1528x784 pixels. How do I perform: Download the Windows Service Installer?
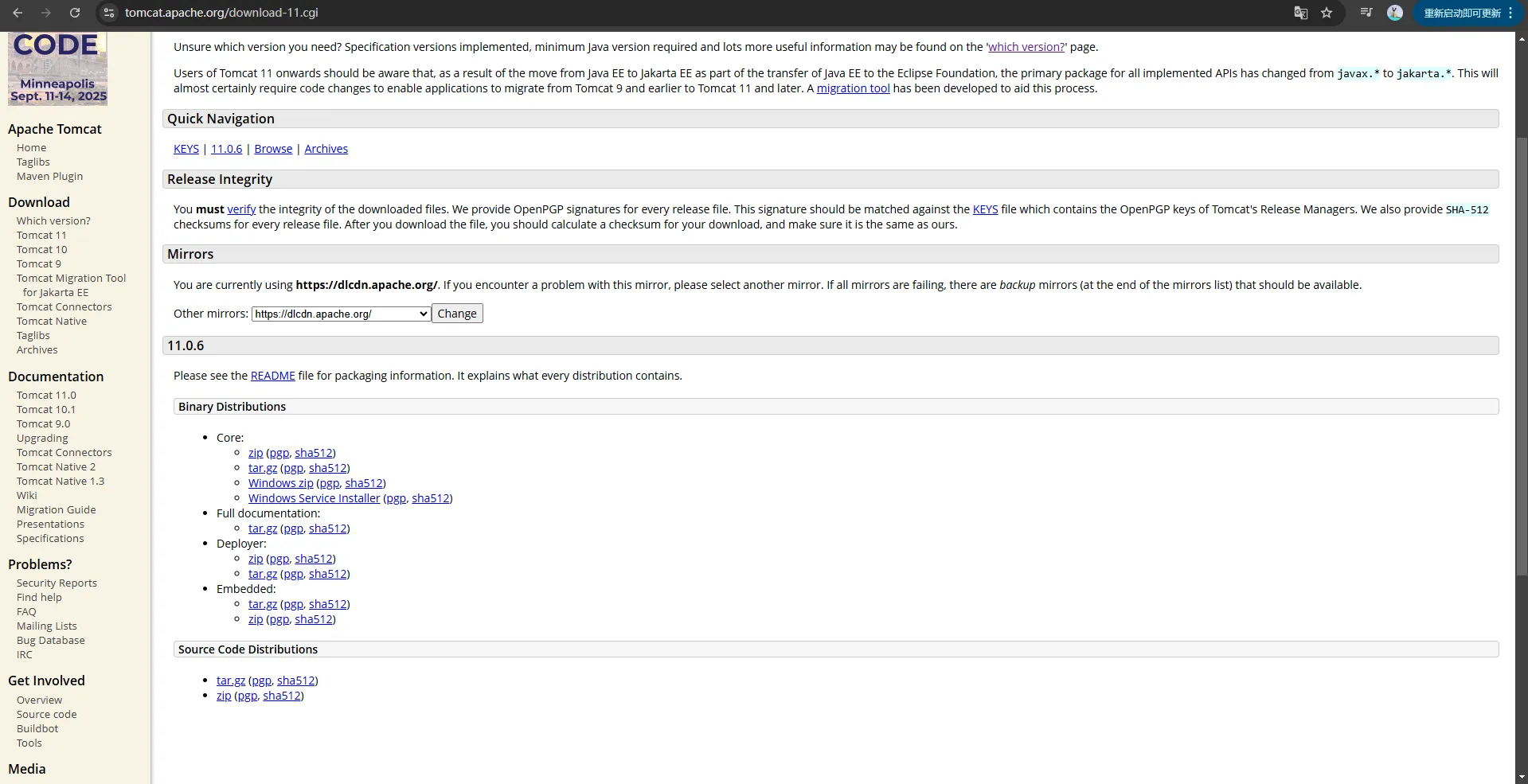314,498
